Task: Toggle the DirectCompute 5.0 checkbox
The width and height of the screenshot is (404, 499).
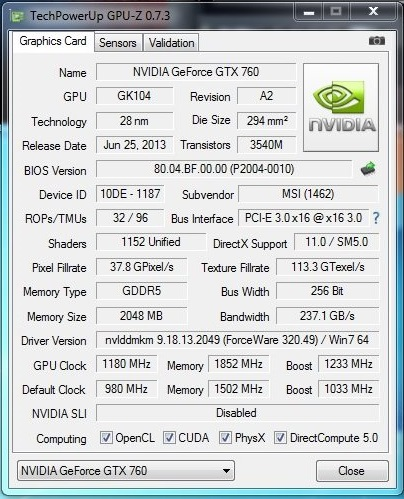Action: 280,438
